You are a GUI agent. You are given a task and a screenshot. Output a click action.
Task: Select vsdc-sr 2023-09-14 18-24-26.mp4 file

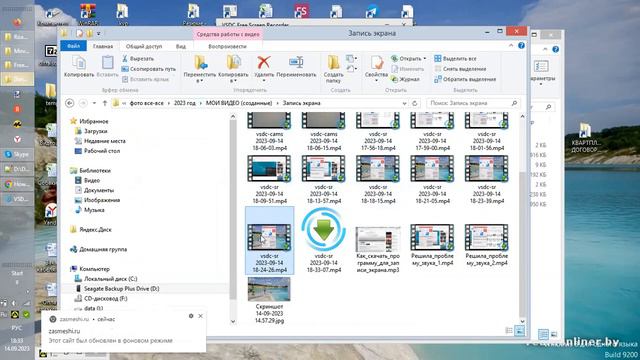[269, 241]
